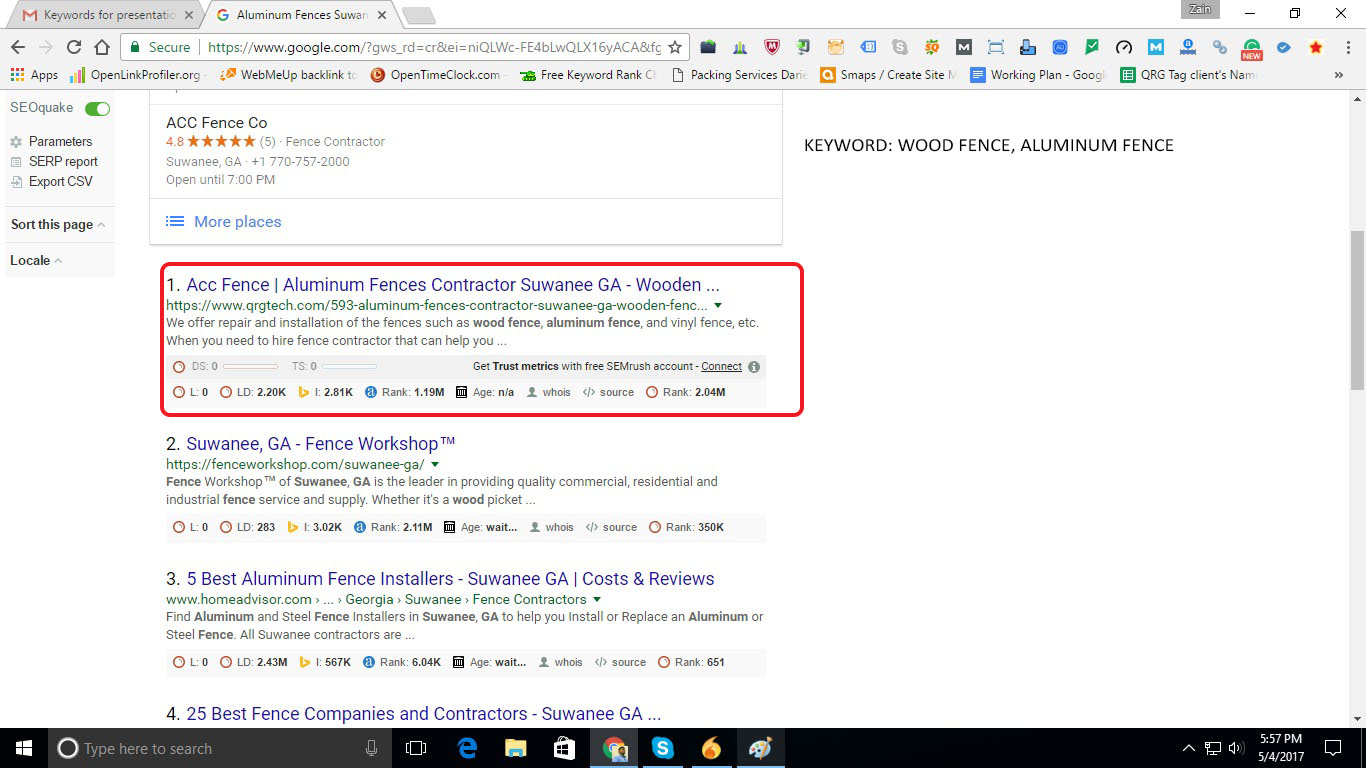The image size is (1366, 768).
Task: Click Connect link for SEMrush account
Action: tap(722, 367)
